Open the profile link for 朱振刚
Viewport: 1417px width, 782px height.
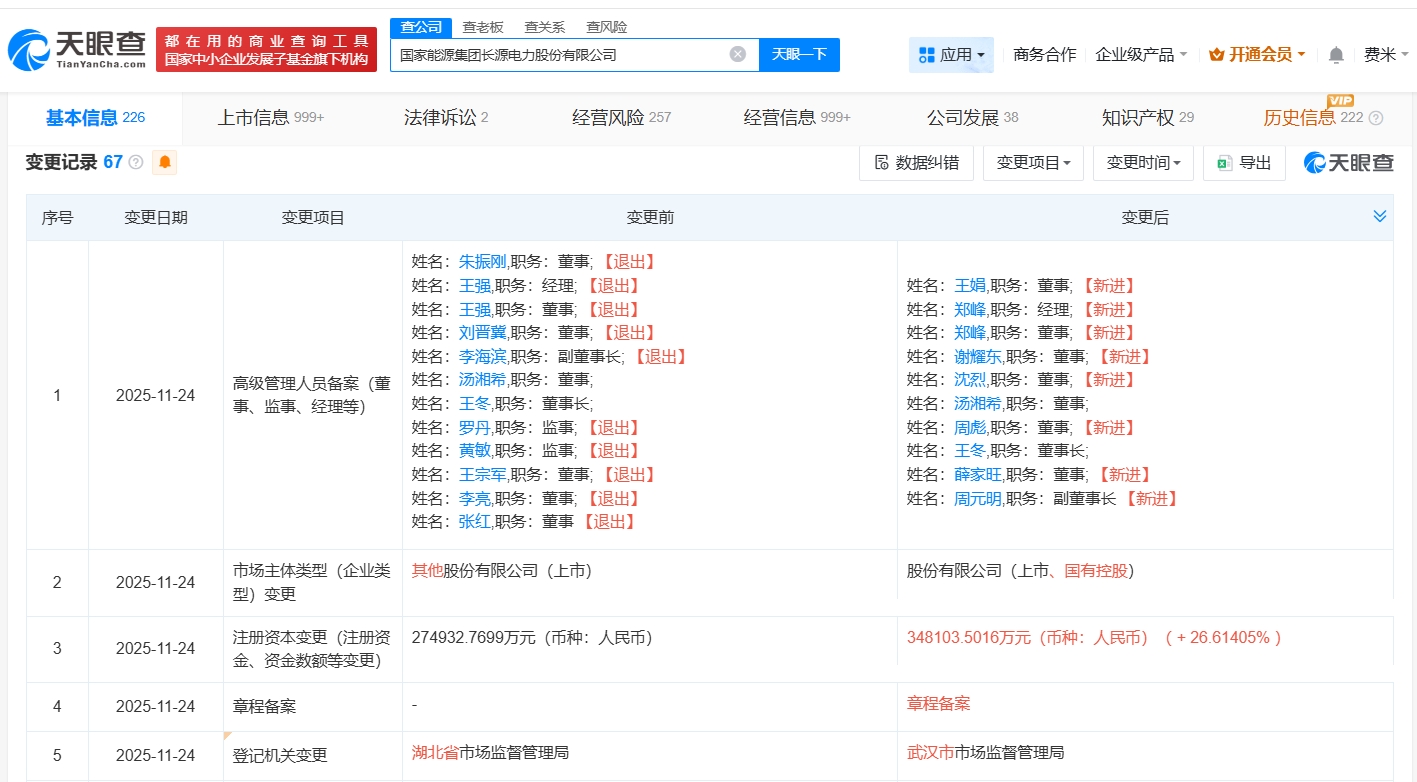[482, 262]
